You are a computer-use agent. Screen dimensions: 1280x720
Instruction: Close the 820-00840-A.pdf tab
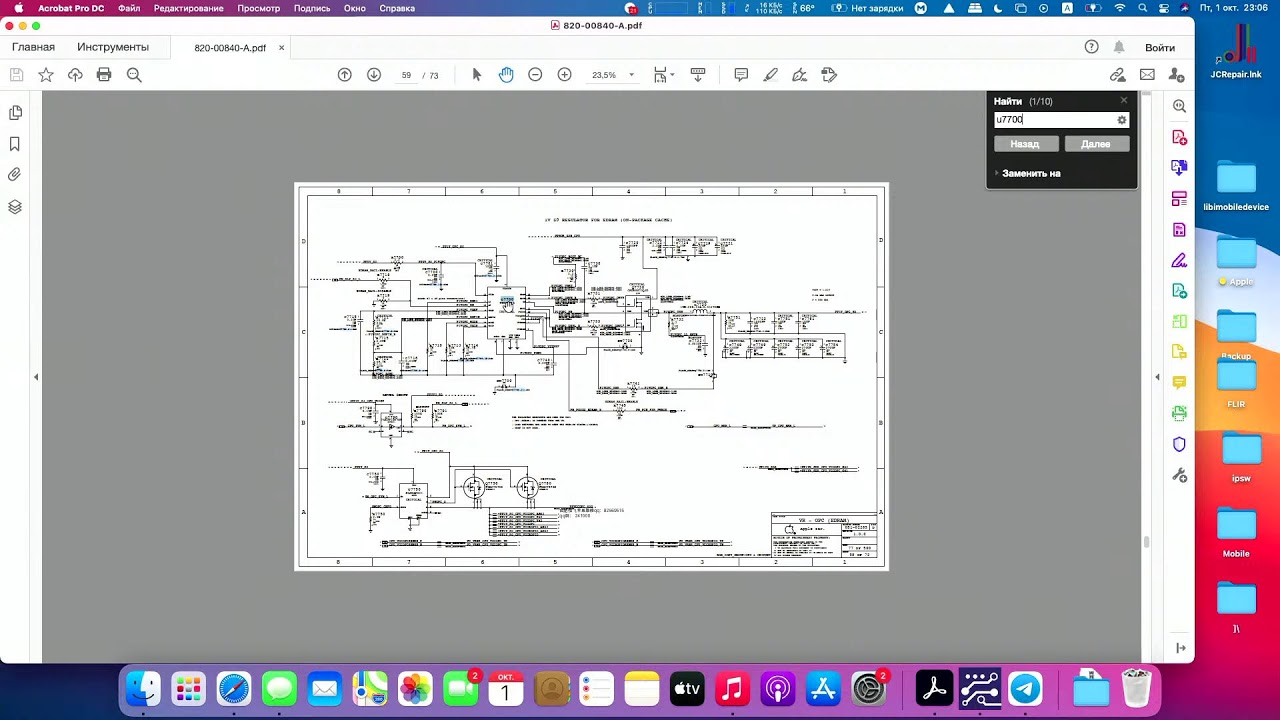(282, 48)
